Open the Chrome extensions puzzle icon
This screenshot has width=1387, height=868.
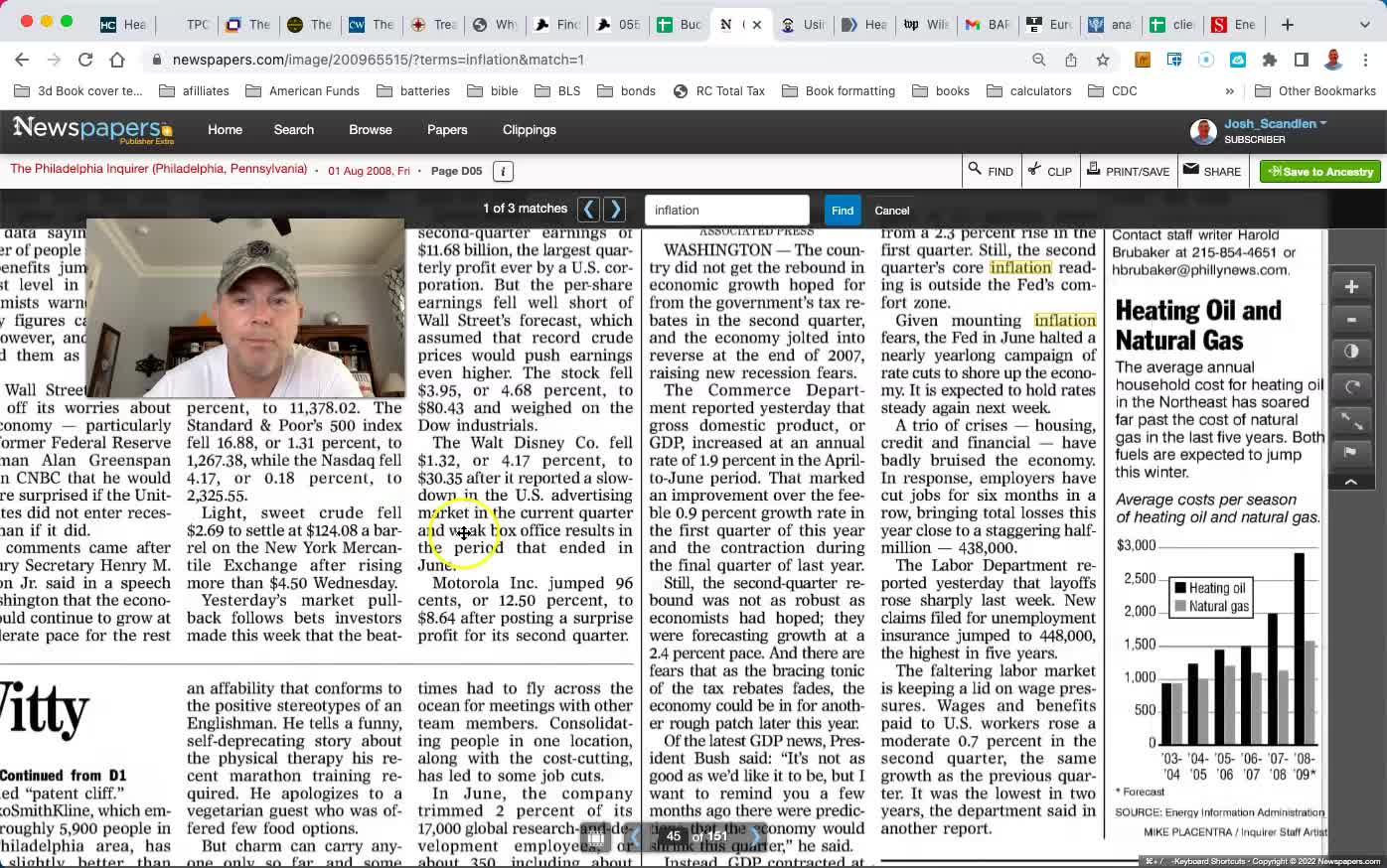coord(1270,60)
